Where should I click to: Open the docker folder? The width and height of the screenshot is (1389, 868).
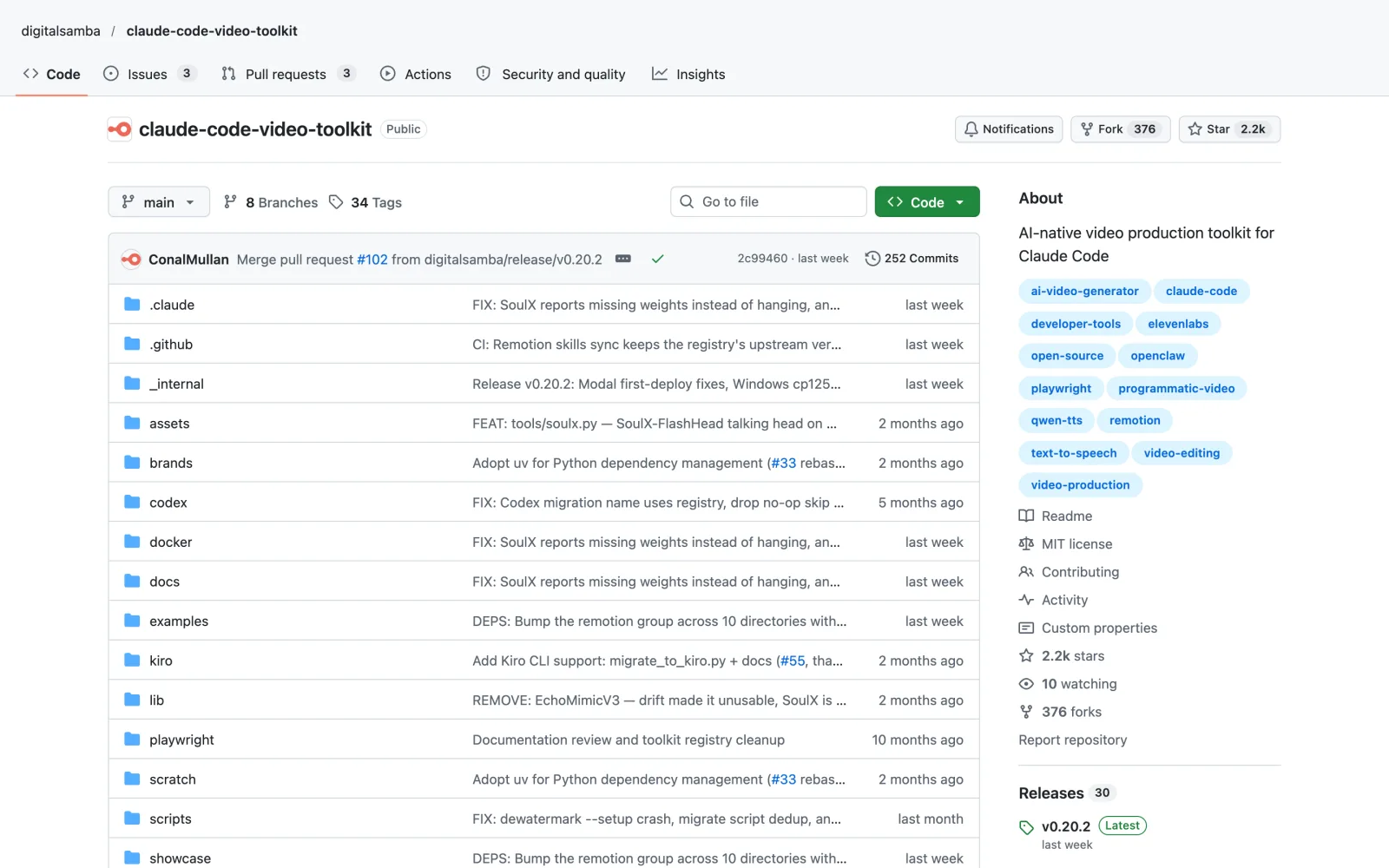coord(171,542)
